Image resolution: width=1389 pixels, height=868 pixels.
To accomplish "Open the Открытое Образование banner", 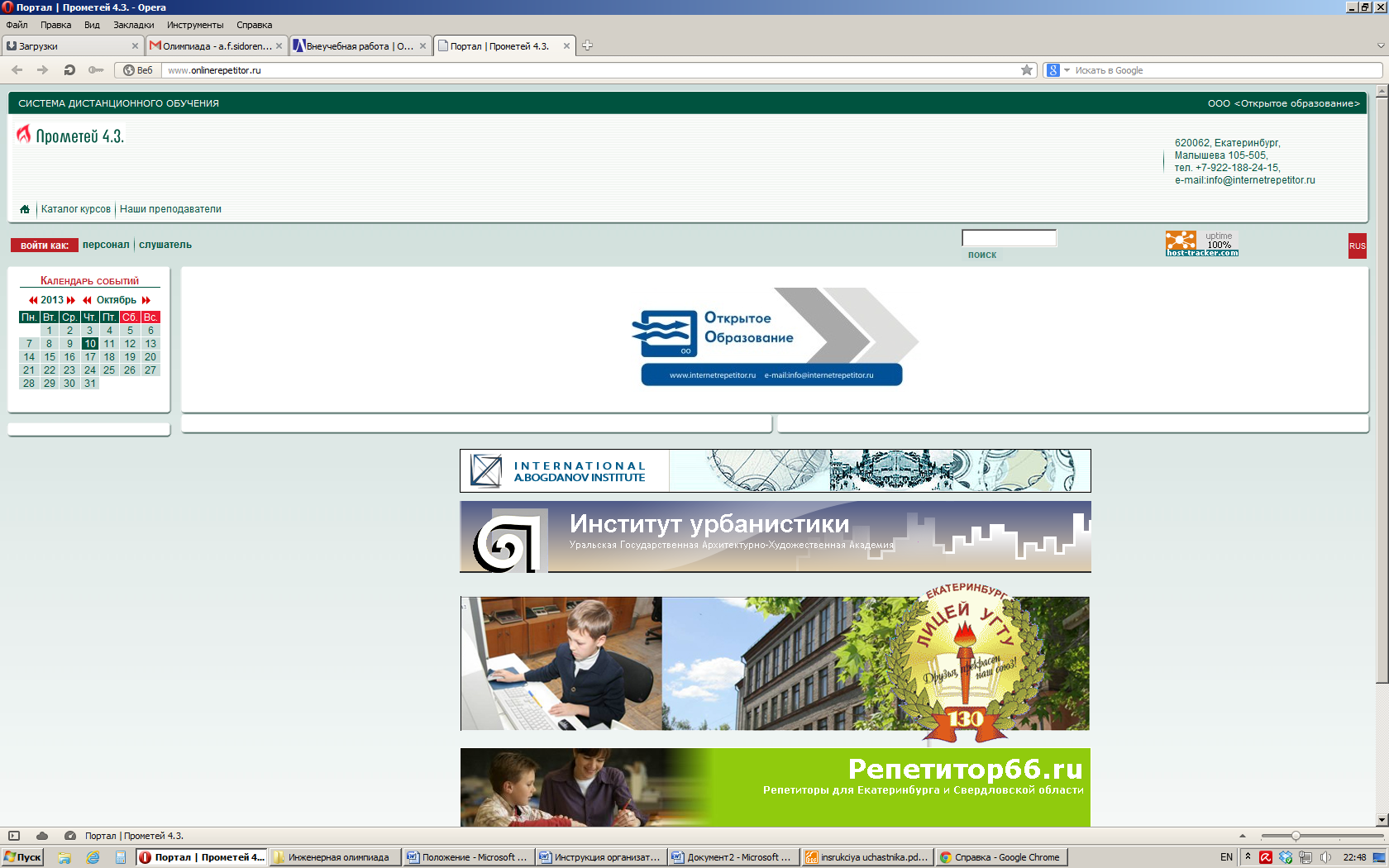I will 775,336.
